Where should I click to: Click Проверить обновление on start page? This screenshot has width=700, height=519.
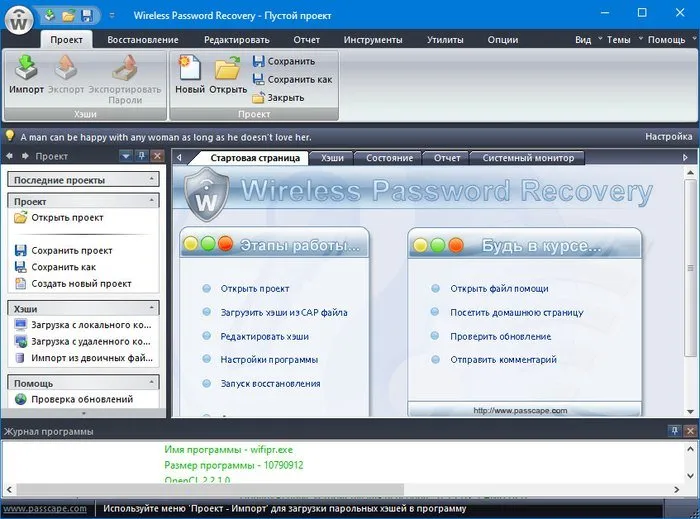[501, 336]
